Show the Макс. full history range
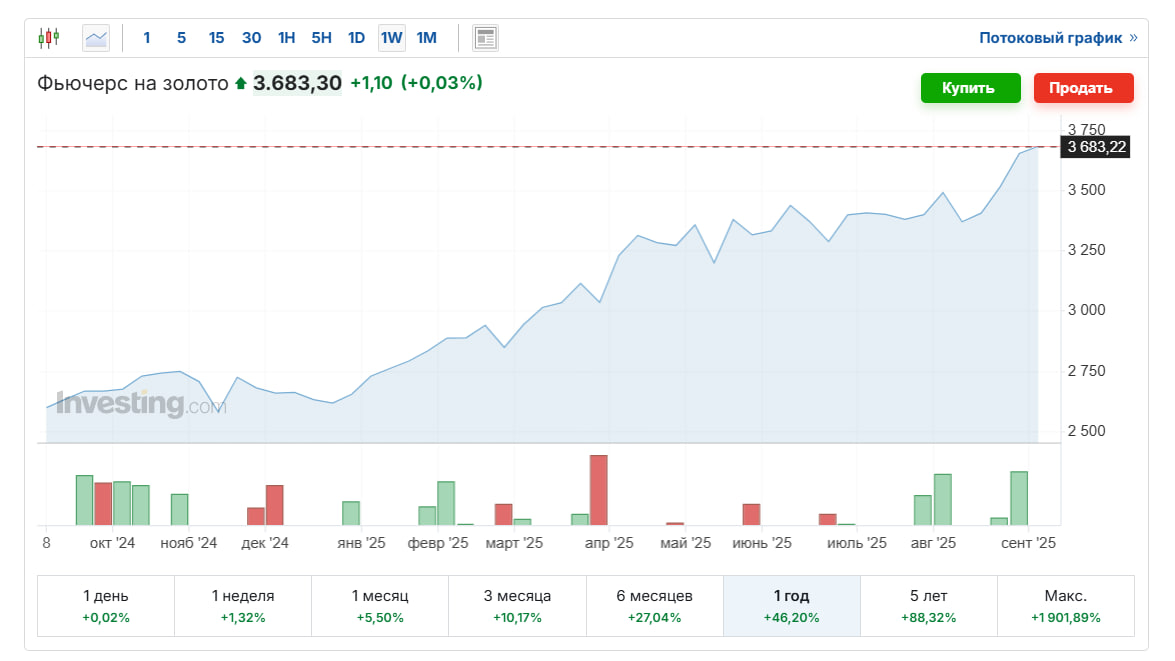Image resolution: width=1175 pixels, height=661 pixels. point(1065,606)
